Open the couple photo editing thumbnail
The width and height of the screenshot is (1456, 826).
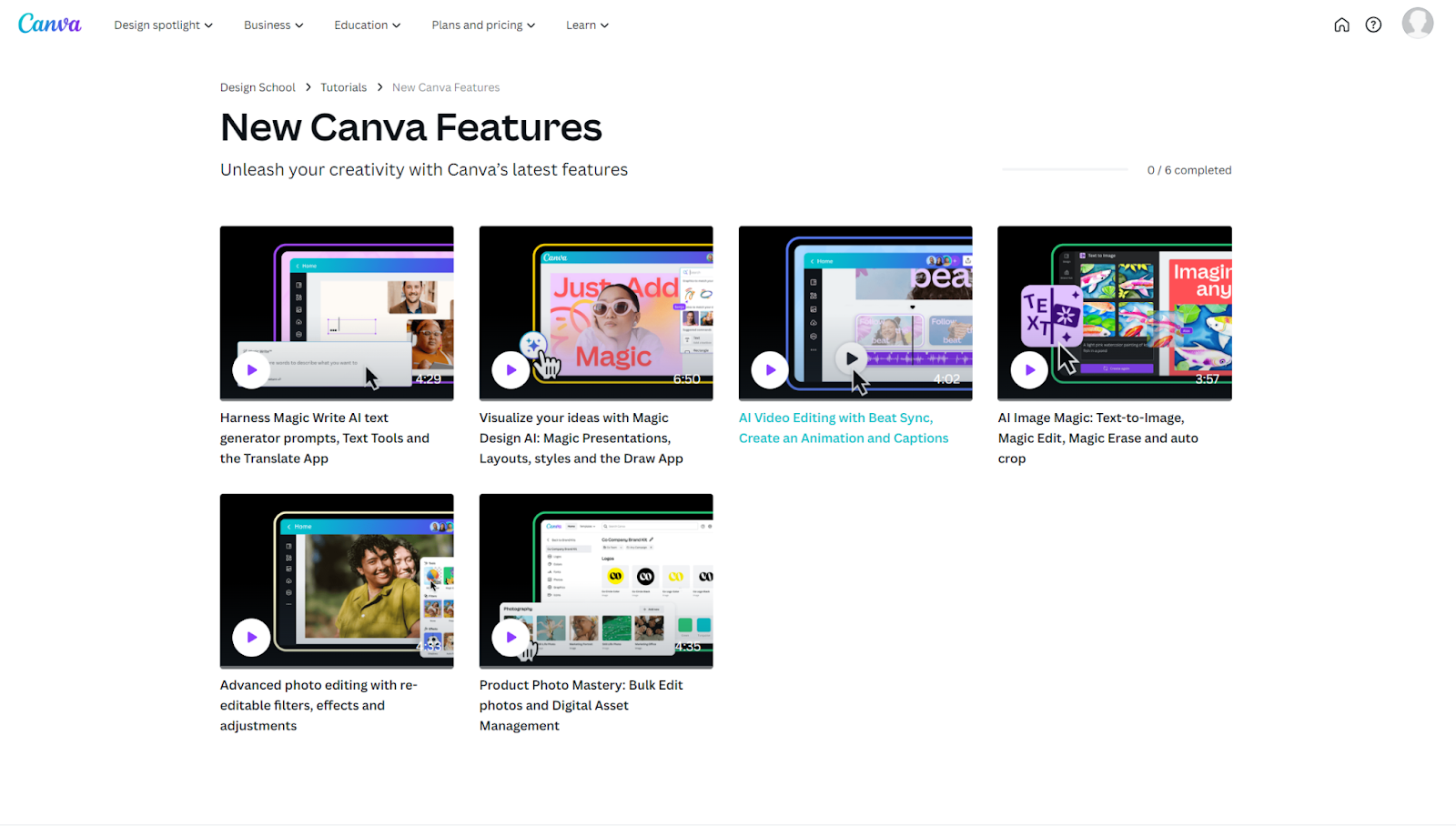337,581
